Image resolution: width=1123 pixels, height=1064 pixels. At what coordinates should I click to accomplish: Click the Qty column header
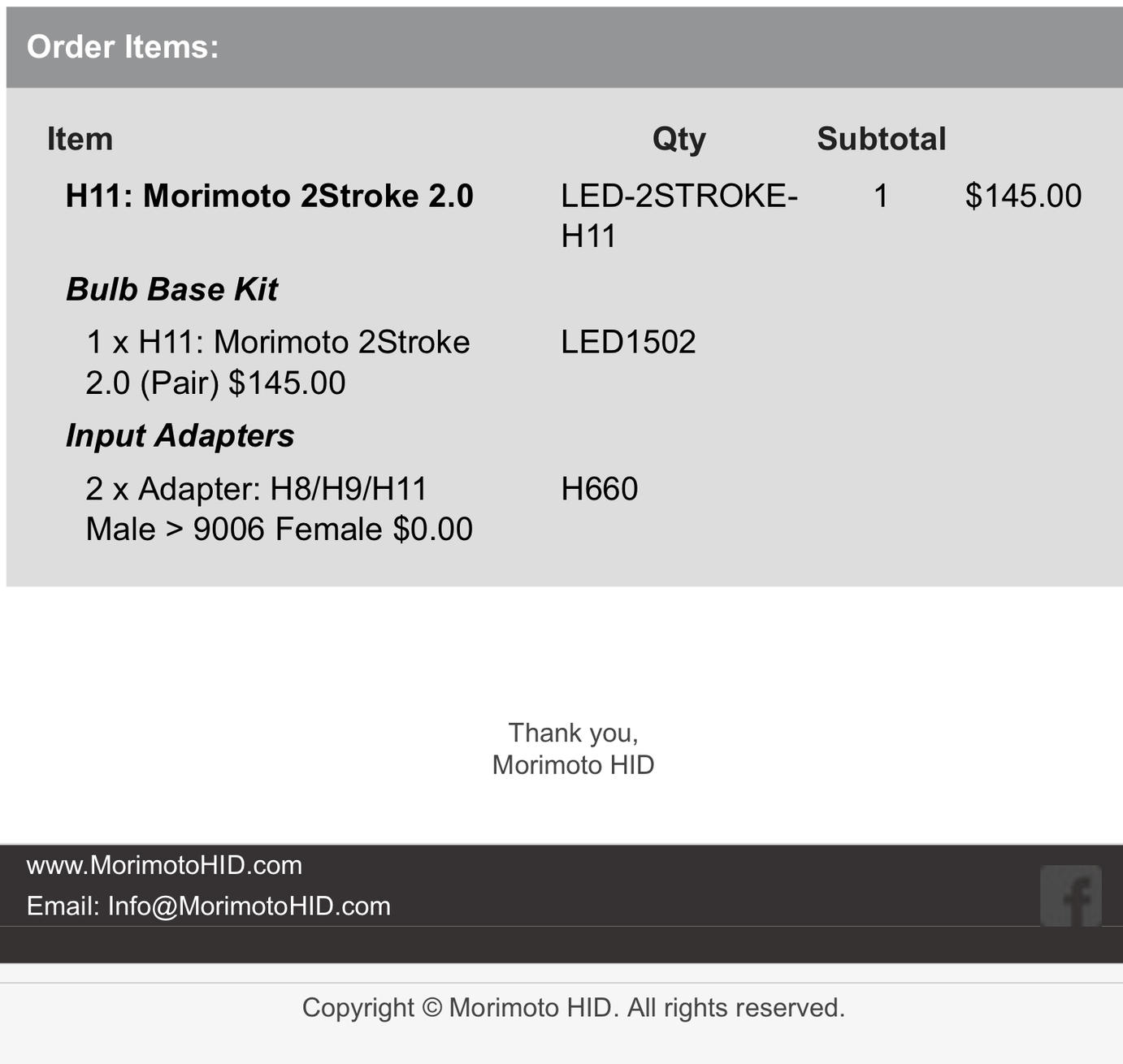pyautogui.click(x=679, y=139)
